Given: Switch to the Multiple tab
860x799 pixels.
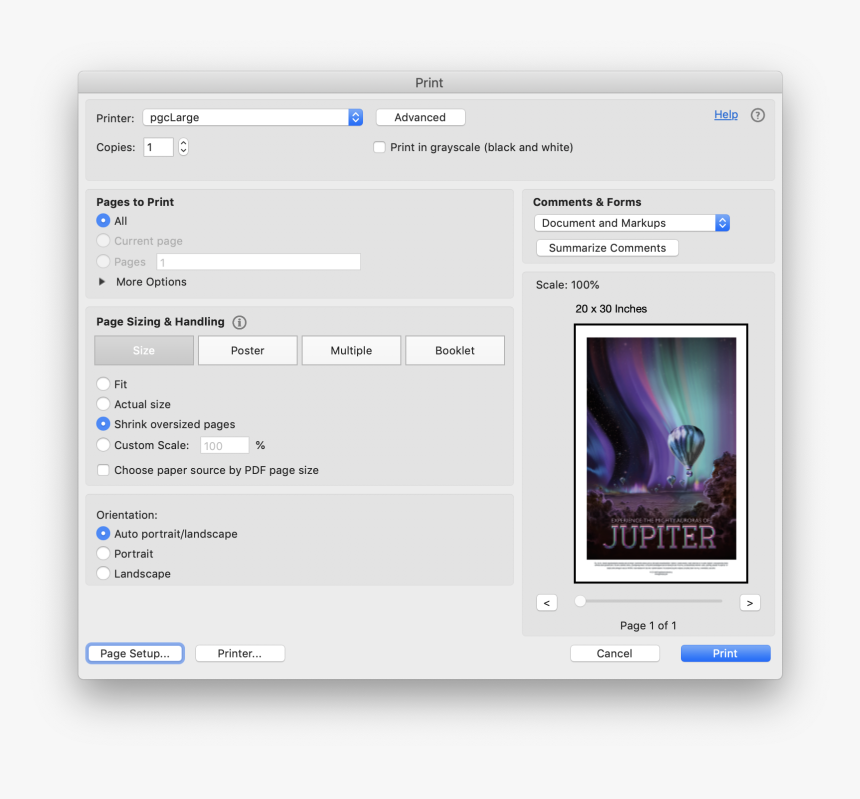Looking at the screenshot, I should (351, 350).
